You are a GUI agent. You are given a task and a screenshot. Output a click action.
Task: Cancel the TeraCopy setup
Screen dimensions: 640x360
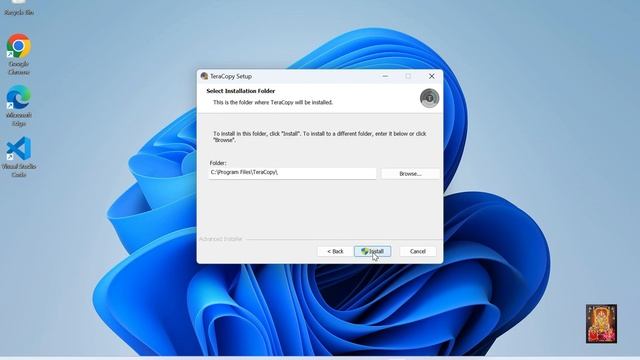pos(418,251)
